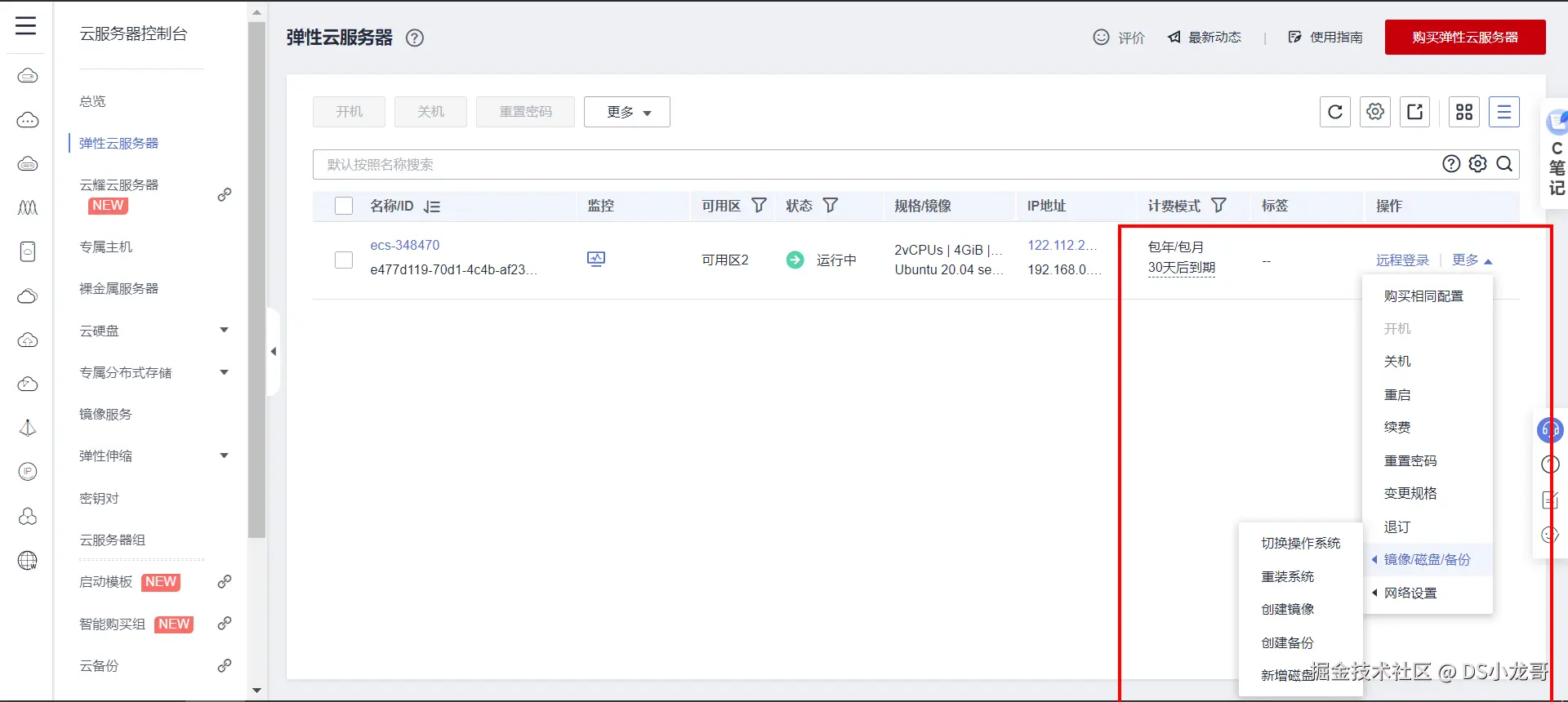Viewport: 1568px width, 702px height.
Task: Expand 专属分布式存储 sidebar section
Action: (x=224, y=373)
